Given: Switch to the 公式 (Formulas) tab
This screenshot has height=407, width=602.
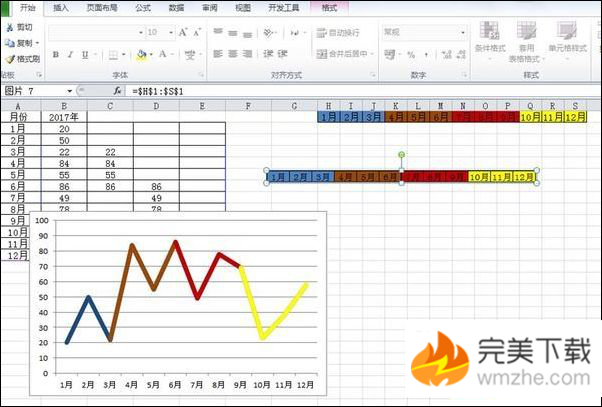Looking at the screenshot, I should 143,8.
